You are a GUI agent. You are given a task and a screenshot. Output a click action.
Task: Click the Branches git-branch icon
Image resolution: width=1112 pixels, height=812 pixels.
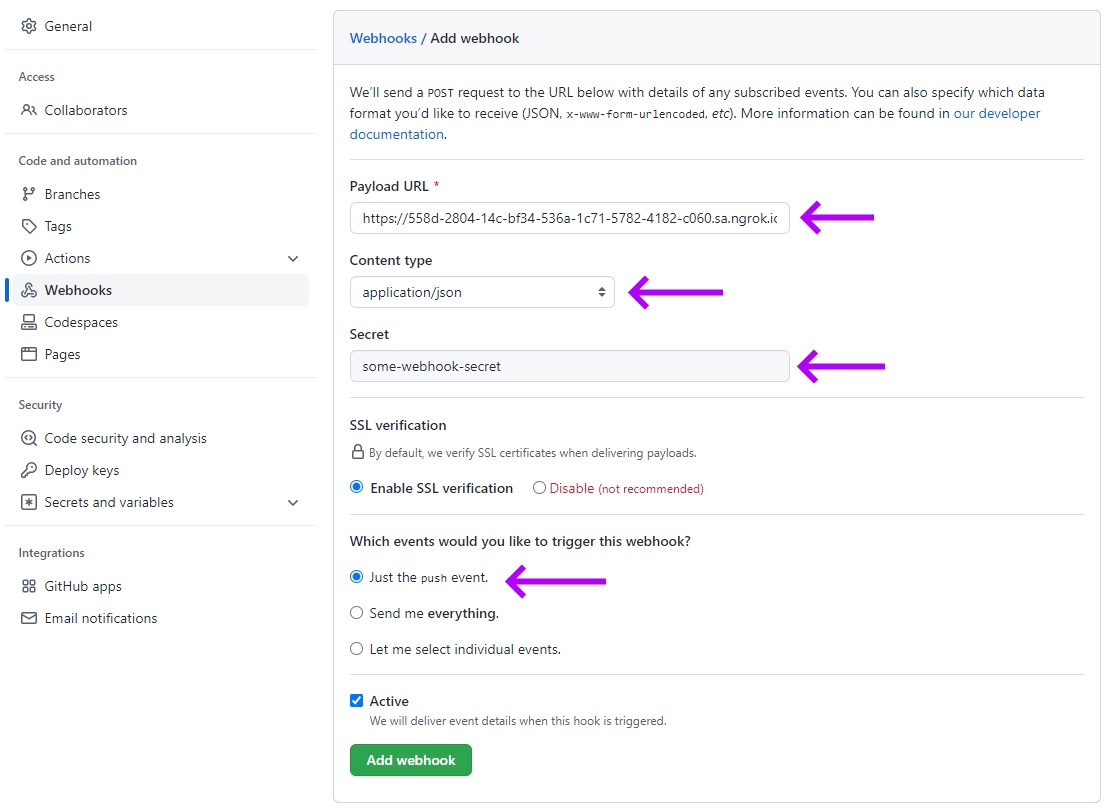pyautogui.click(x=28, y=194)
